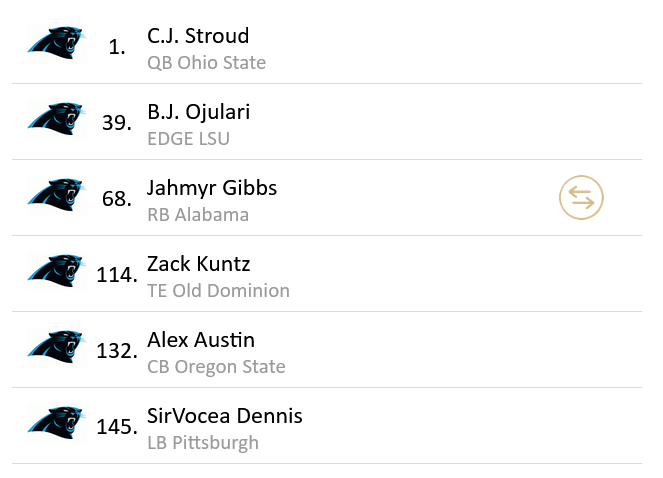Click the QB Ohio State subtitle
Image resolution: width=663 pixels, height=478 pixels.
pos(206,63)
